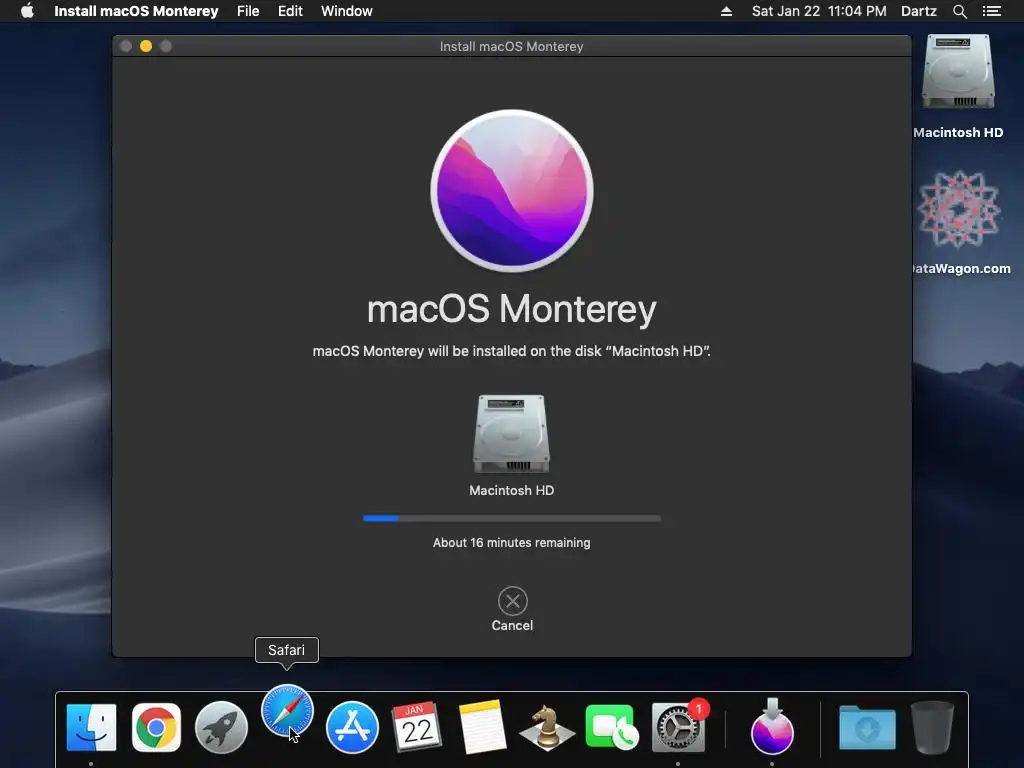Launch Safari from the dock
Viewport: 1024px width, 768px height.
point(287,712)
